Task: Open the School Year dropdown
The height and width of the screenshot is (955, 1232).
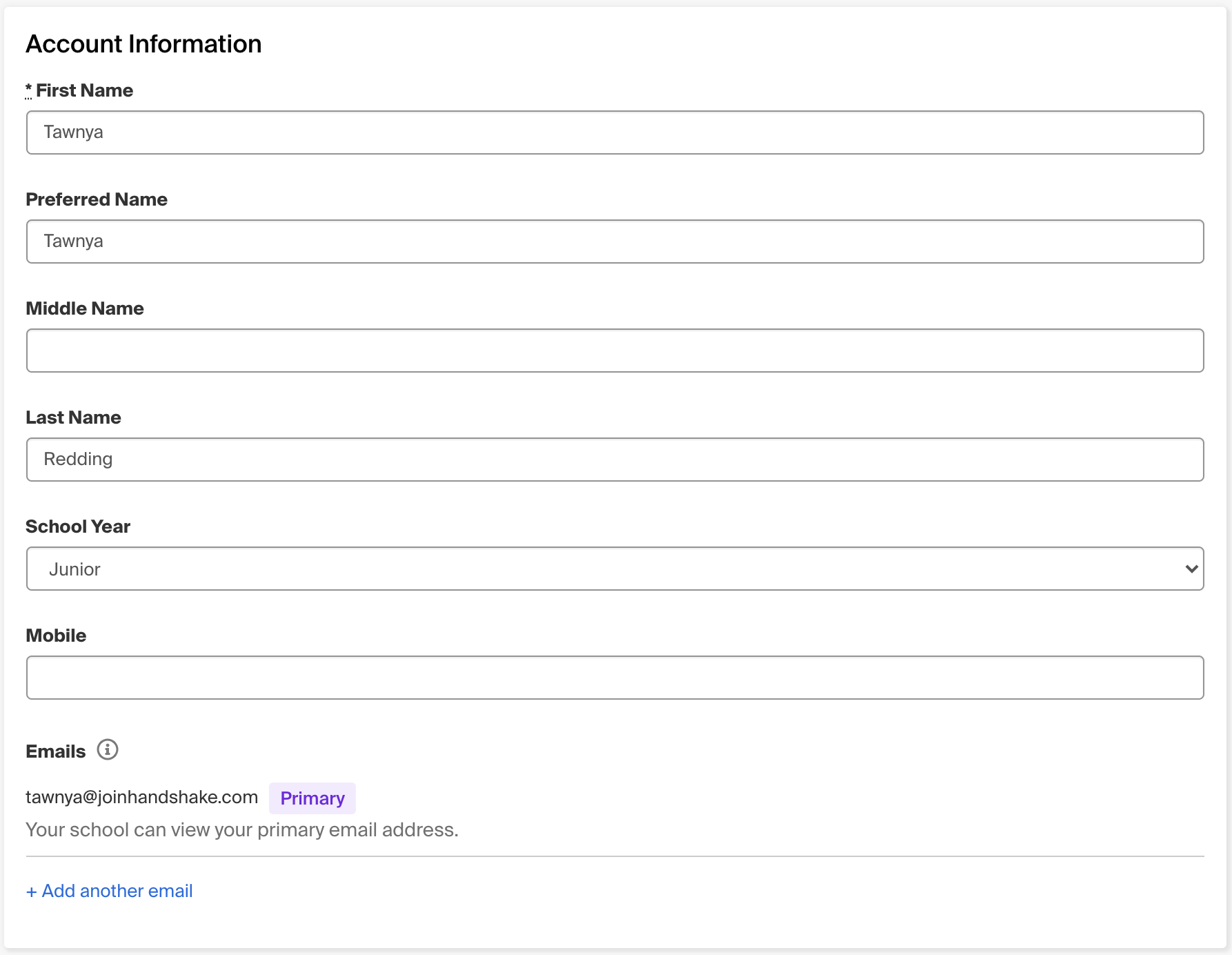Action: pyautogui.click(x=615, y=569)
